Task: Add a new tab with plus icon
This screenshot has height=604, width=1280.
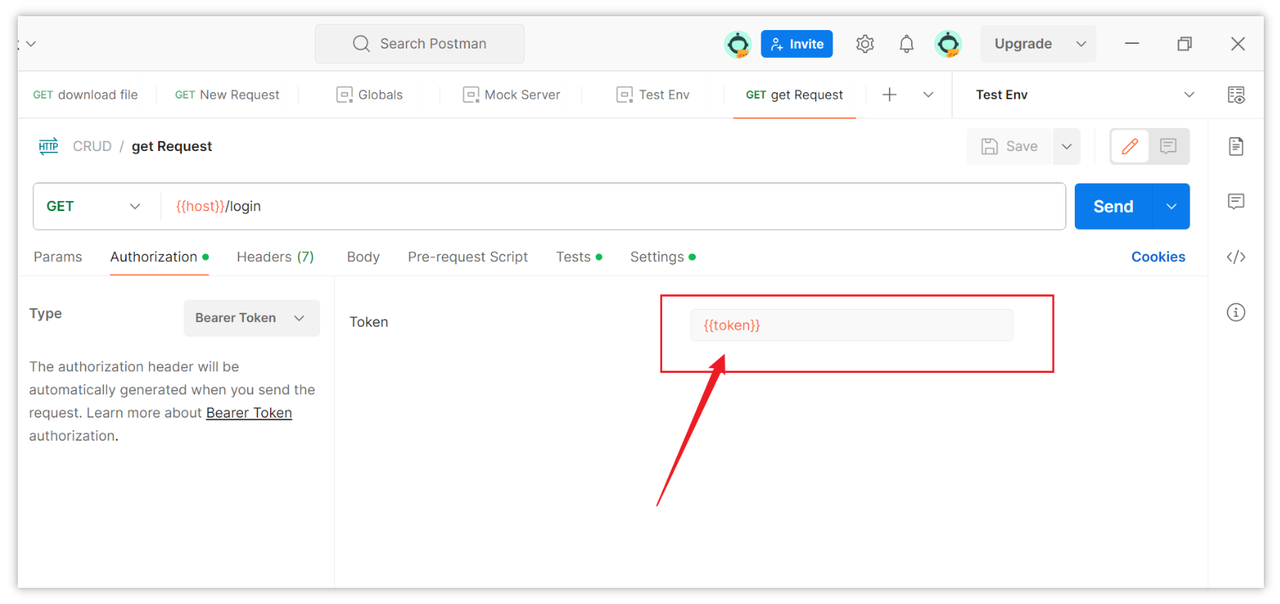Action: pos(889,94)
